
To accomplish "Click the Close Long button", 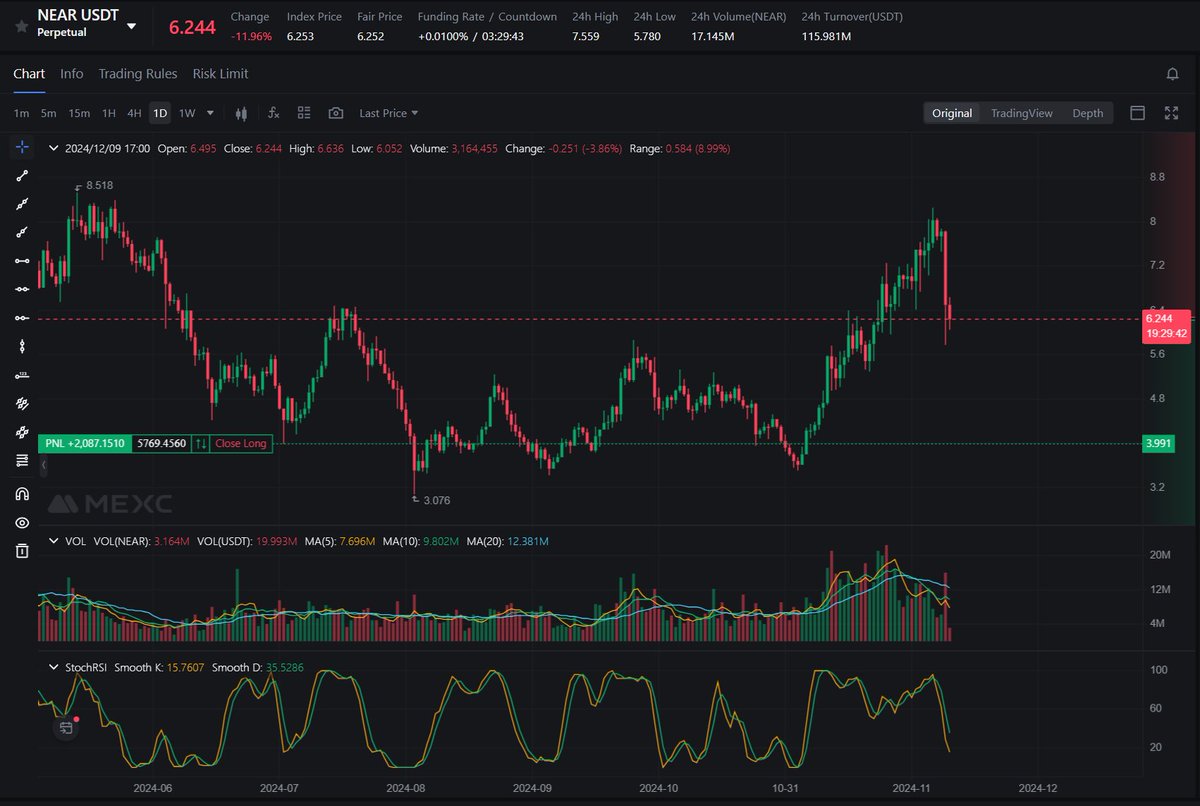I will pos(241,443).
